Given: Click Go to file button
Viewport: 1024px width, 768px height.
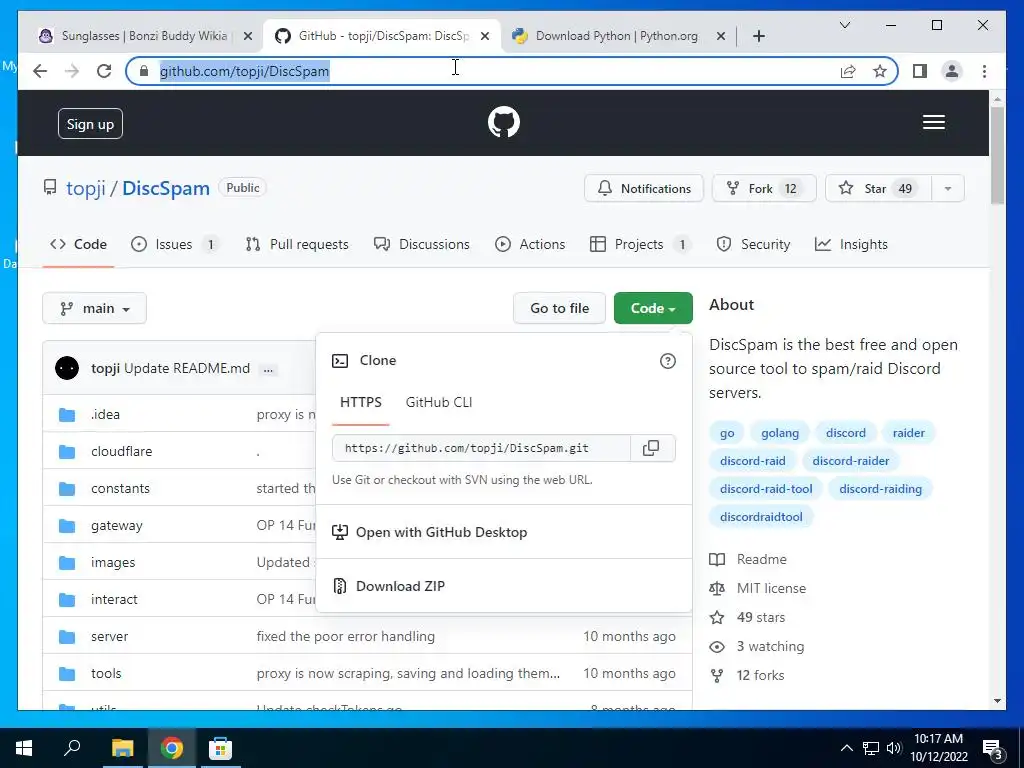Looking at the screenshot, I should (x=560, y=308).
